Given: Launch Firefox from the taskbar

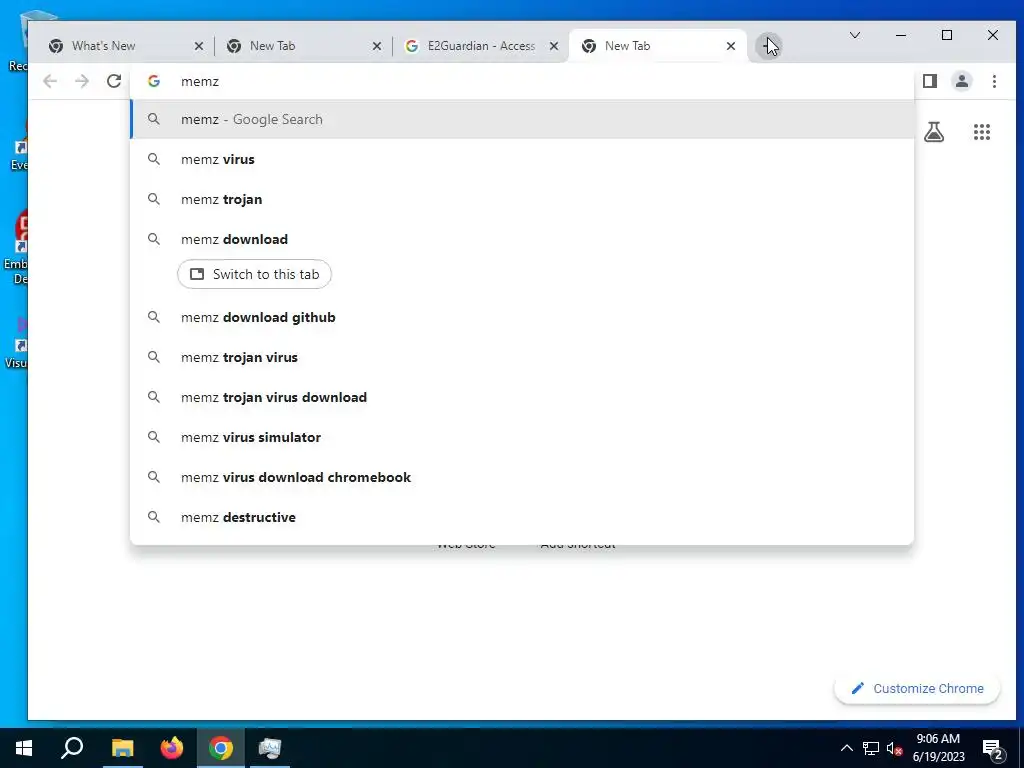Looking at the screenshot, I should [x=172, y=748].
